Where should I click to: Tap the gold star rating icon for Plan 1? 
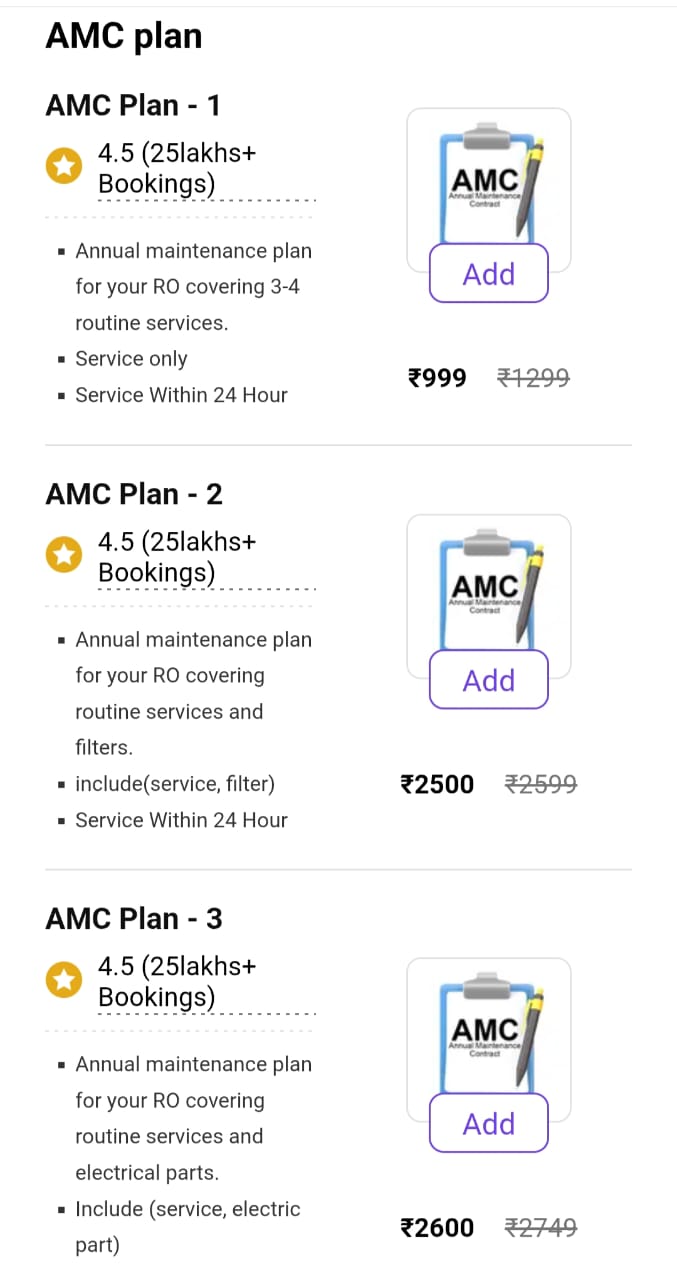coord(64,167)
